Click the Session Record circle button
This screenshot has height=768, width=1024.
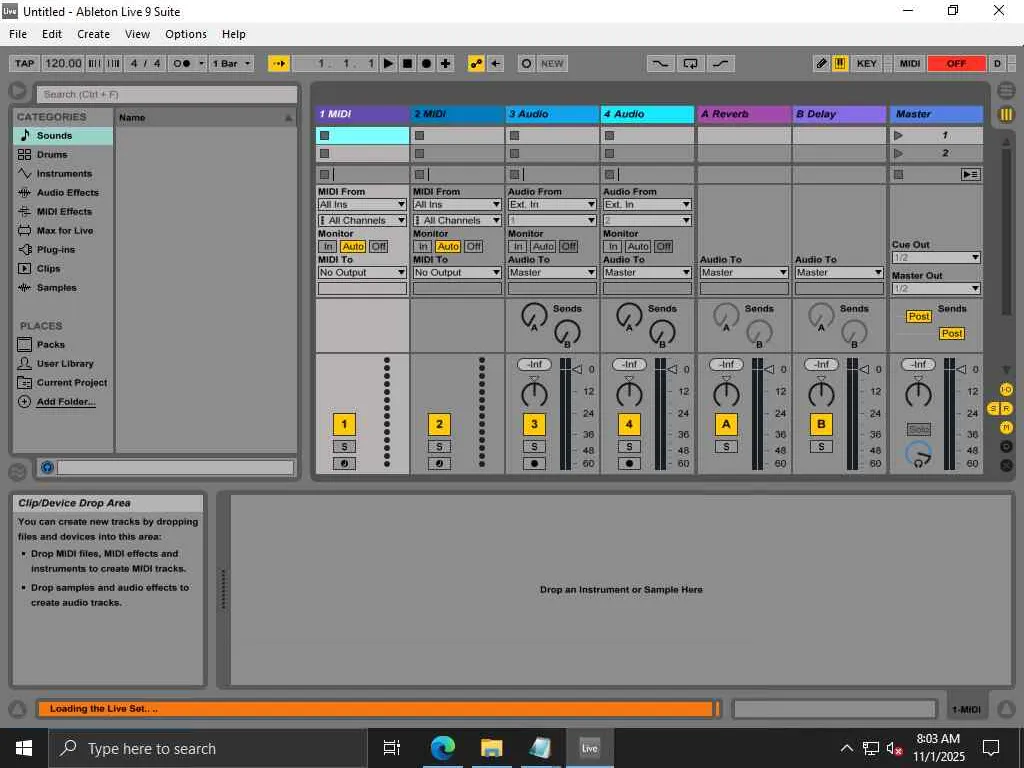(x=526, y=63)
